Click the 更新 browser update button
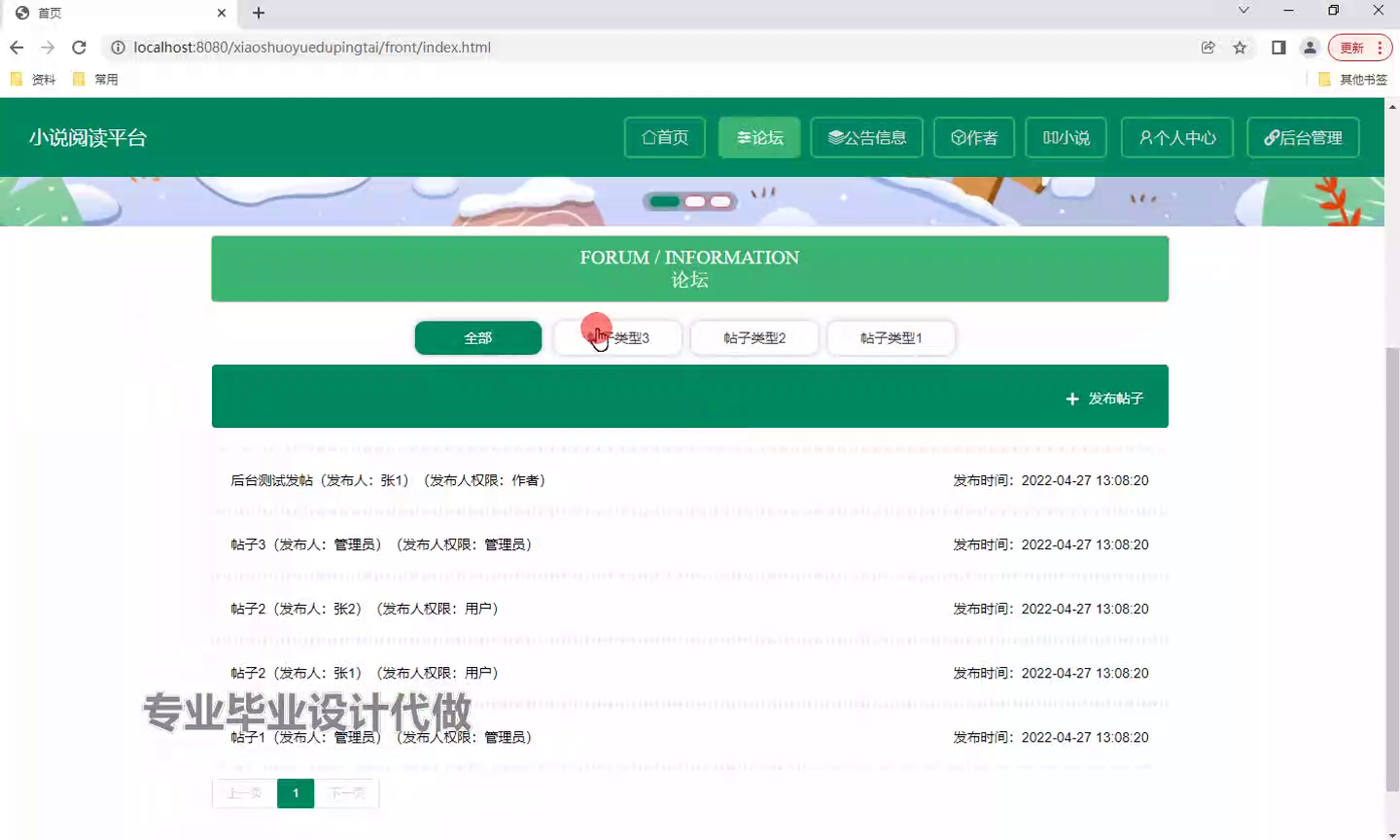The height and width of the screenshot is (840, 1400). point(1360,47)
